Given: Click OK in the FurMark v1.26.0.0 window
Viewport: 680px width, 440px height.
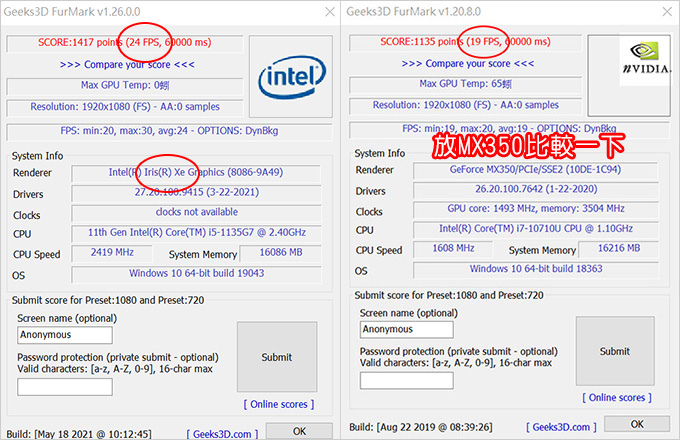Looking at the screenshot, I should (299, 431).
